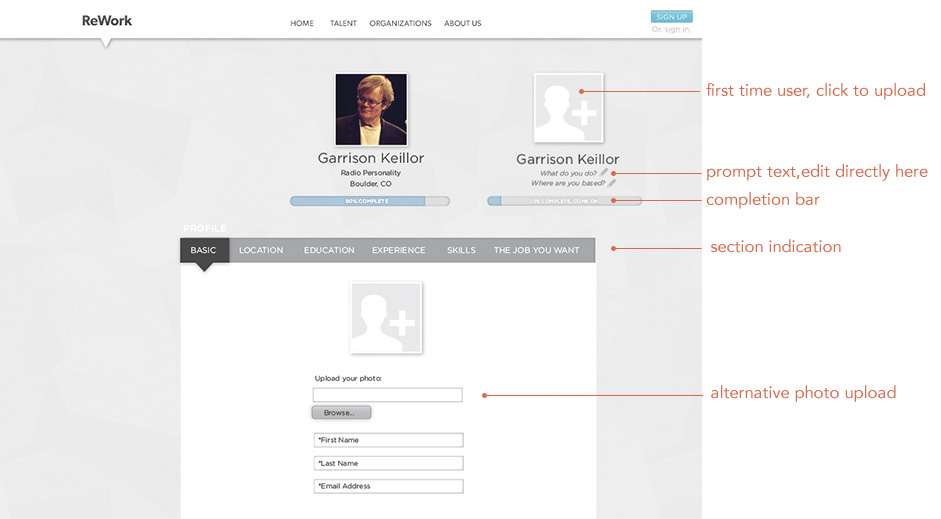Visit the About Us page

(463, 23)
